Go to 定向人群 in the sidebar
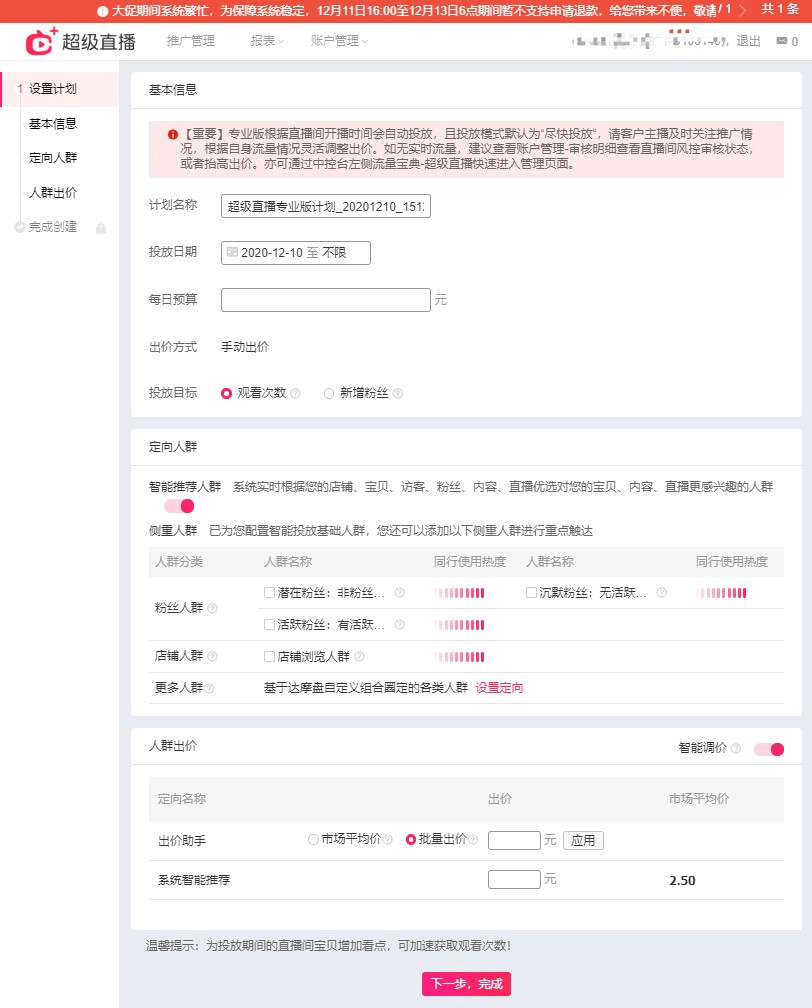 pyautogui.click(x=53, y=158)
